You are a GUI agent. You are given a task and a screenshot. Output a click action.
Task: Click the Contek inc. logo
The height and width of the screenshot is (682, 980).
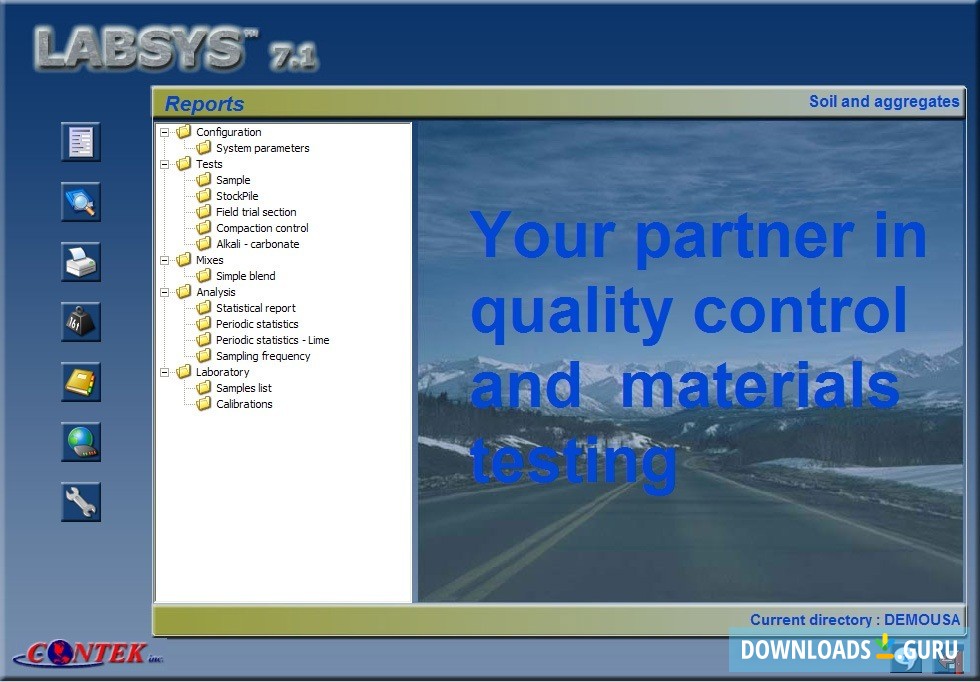pyautogui.click(x=88, y=653)
